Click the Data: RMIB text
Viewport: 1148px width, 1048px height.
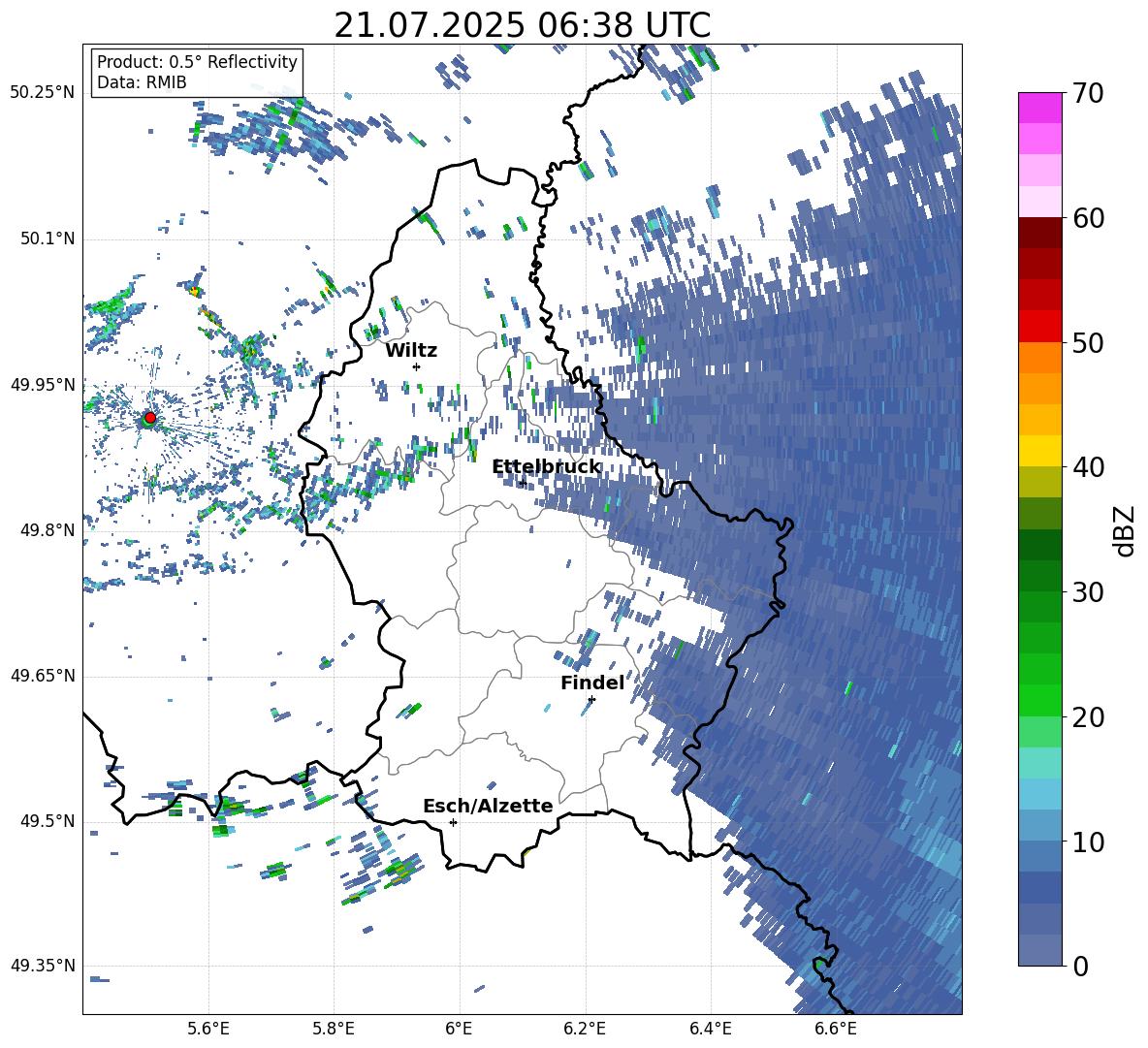click(142, 82)
